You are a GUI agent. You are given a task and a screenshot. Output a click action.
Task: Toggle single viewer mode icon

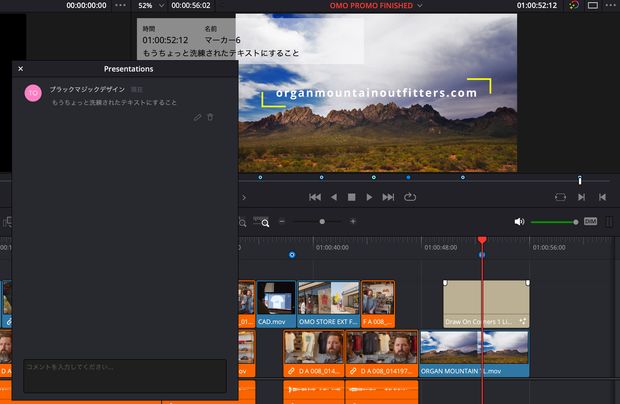[x=593, y=5]
